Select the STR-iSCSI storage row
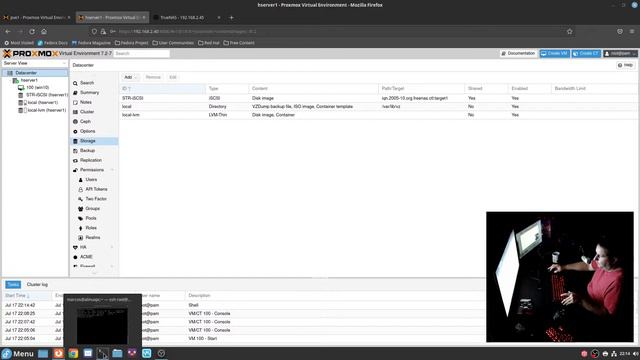640x360 pixels. tap(378, 98)
